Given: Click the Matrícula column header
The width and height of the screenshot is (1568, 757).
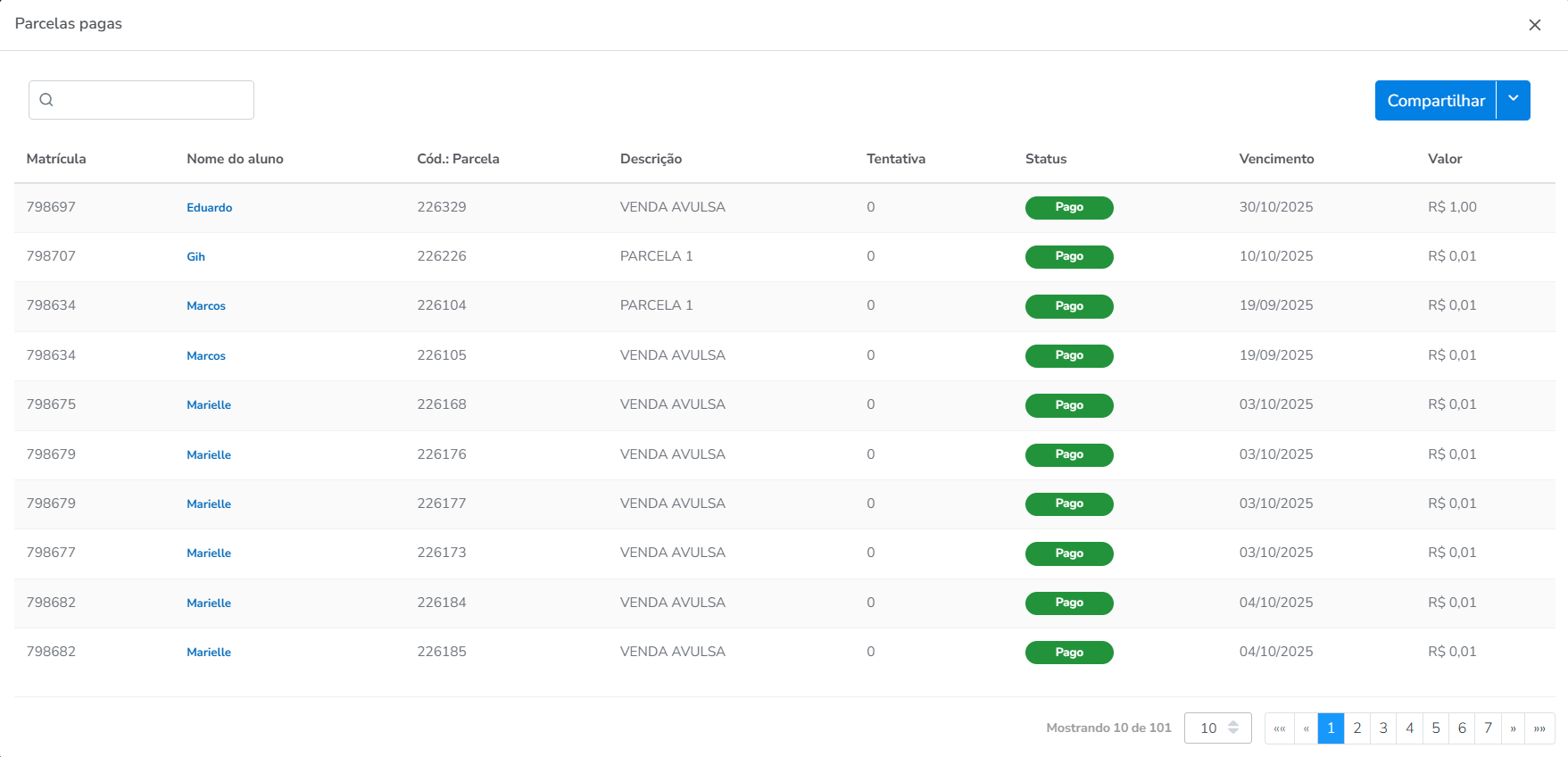Looking at the screenshot, I should (x=56, y=159).
